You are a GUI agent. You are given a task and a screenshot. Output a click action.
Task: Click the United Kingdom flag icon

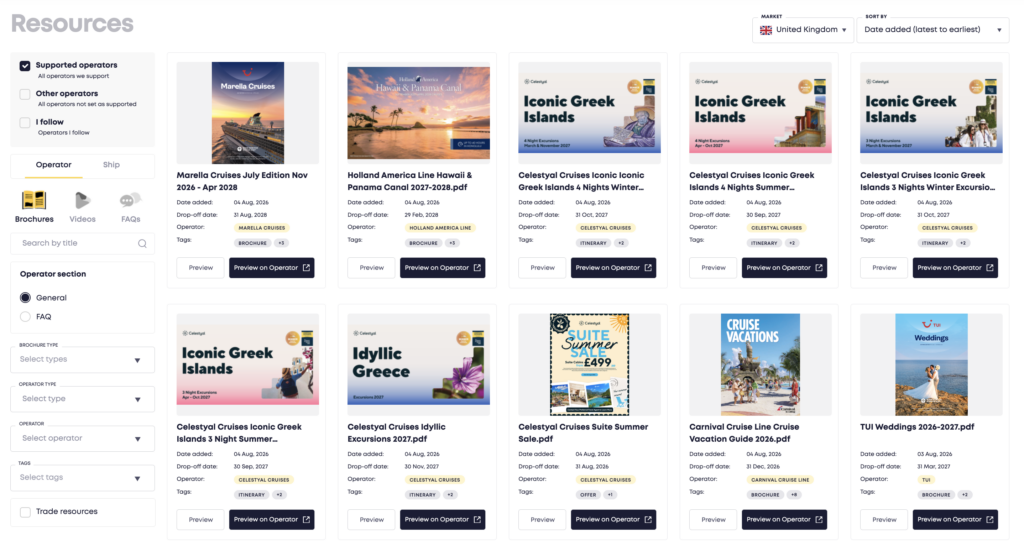point(766,30)
